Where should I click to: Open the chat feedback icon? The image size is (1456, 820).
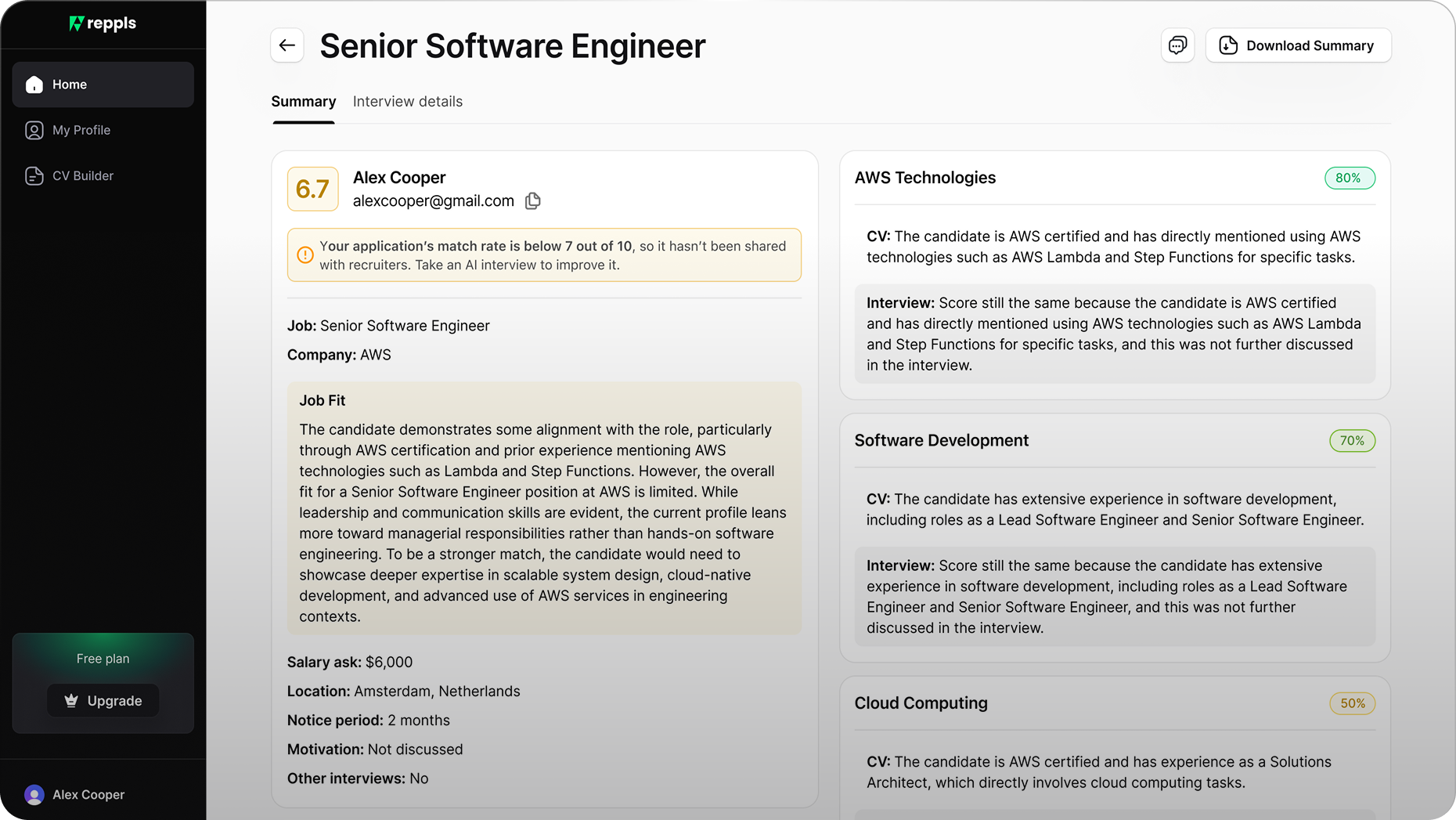(1177, 45)
